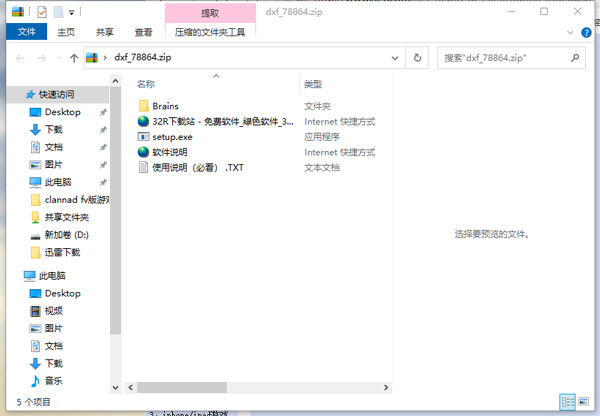Open the Help question mark icon
The height and width of the screenshot is (416, 600).
point(586,33)
